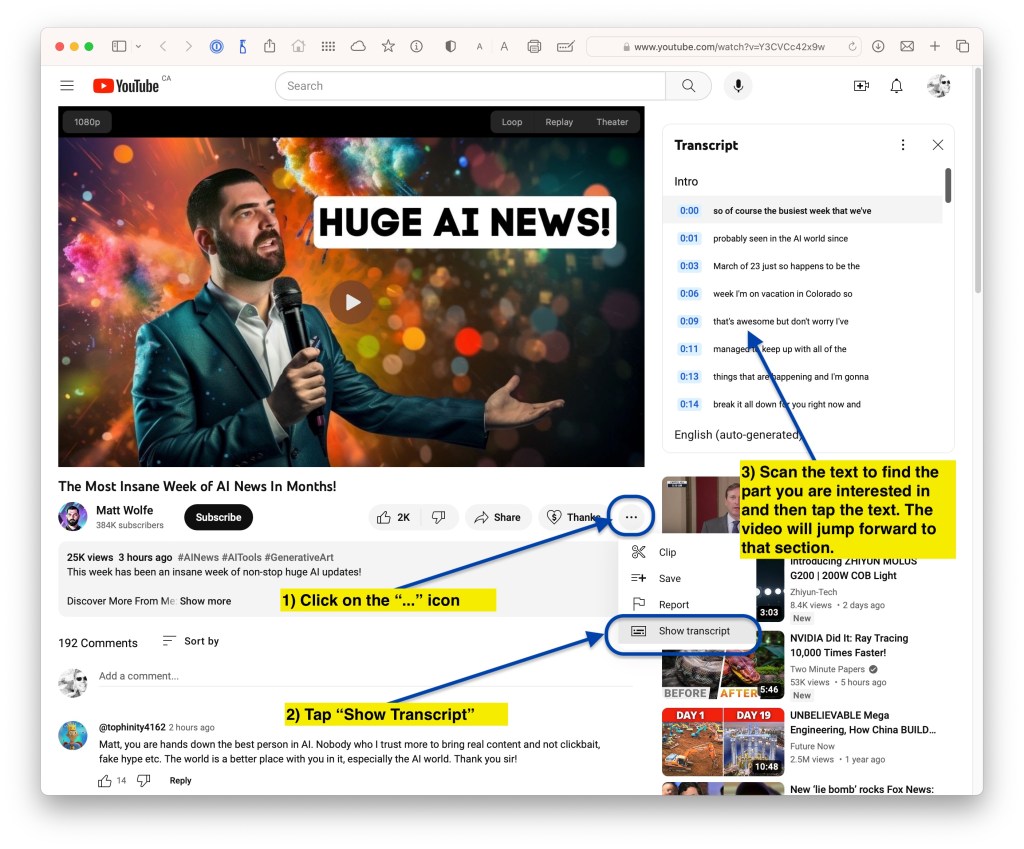This screenshot has width=1024, height=849.
Task: Toggle Theater mode for the player
Action: tap(612, 122)
